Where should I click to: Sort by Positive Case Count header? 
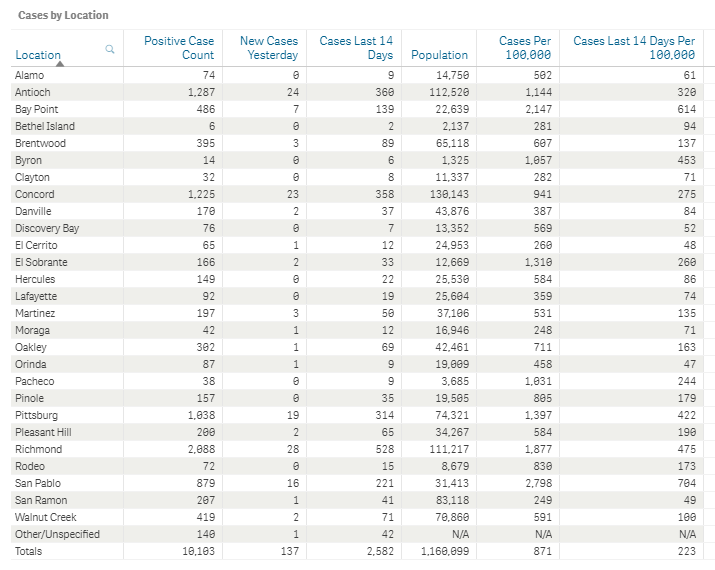tap(179, 48)
